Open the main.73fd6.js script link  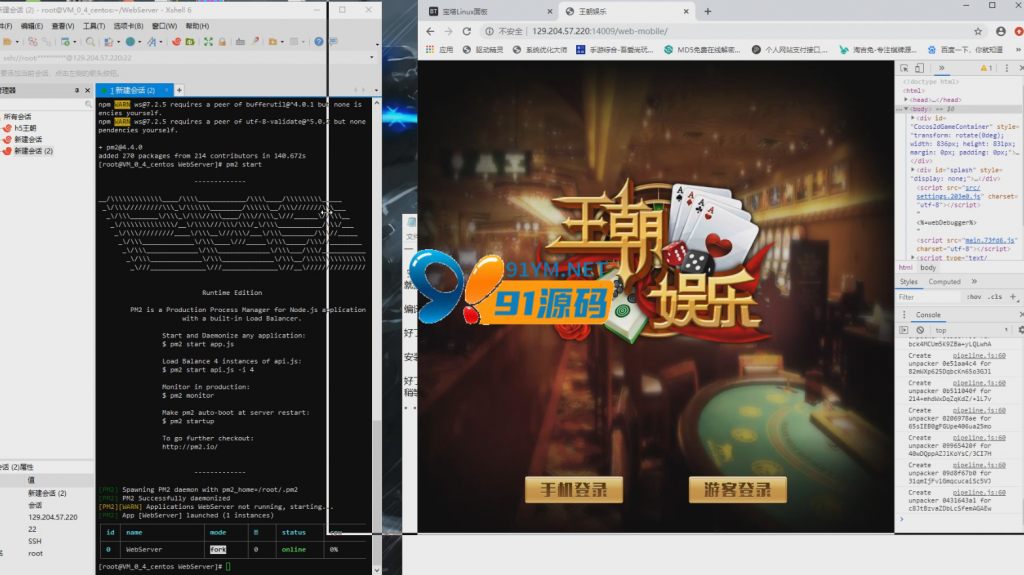[989, 240]
